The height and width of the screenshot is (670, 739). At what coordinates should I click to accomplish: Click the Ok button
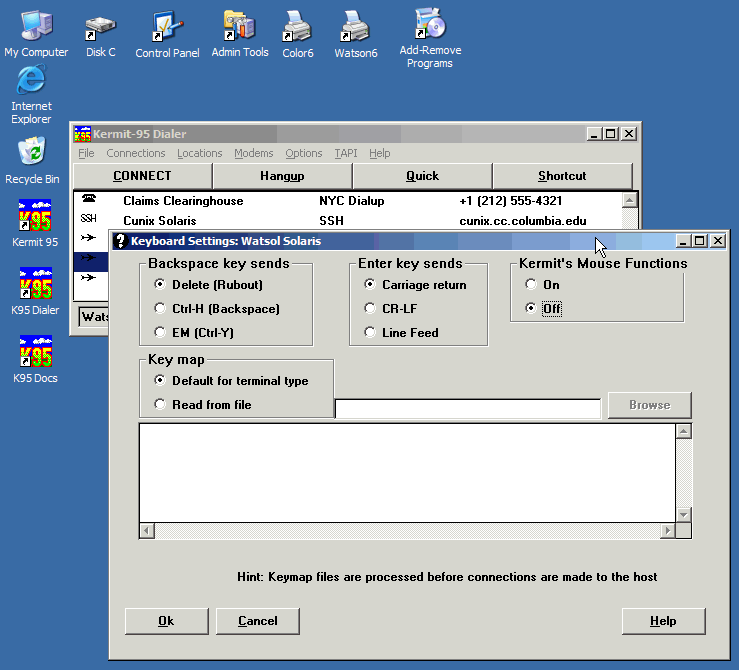click(x=166, y=621)
